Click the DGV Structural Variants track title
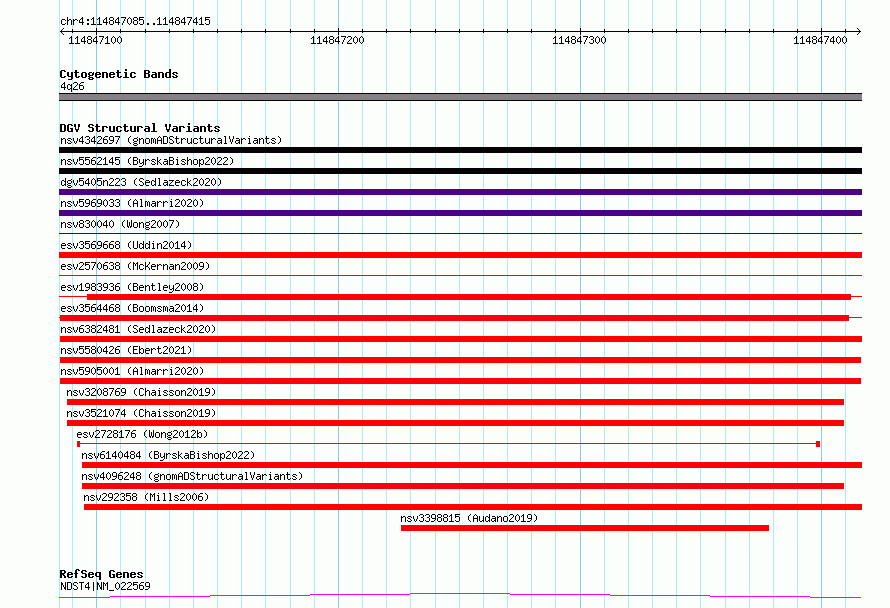 [x=140, y=128]
